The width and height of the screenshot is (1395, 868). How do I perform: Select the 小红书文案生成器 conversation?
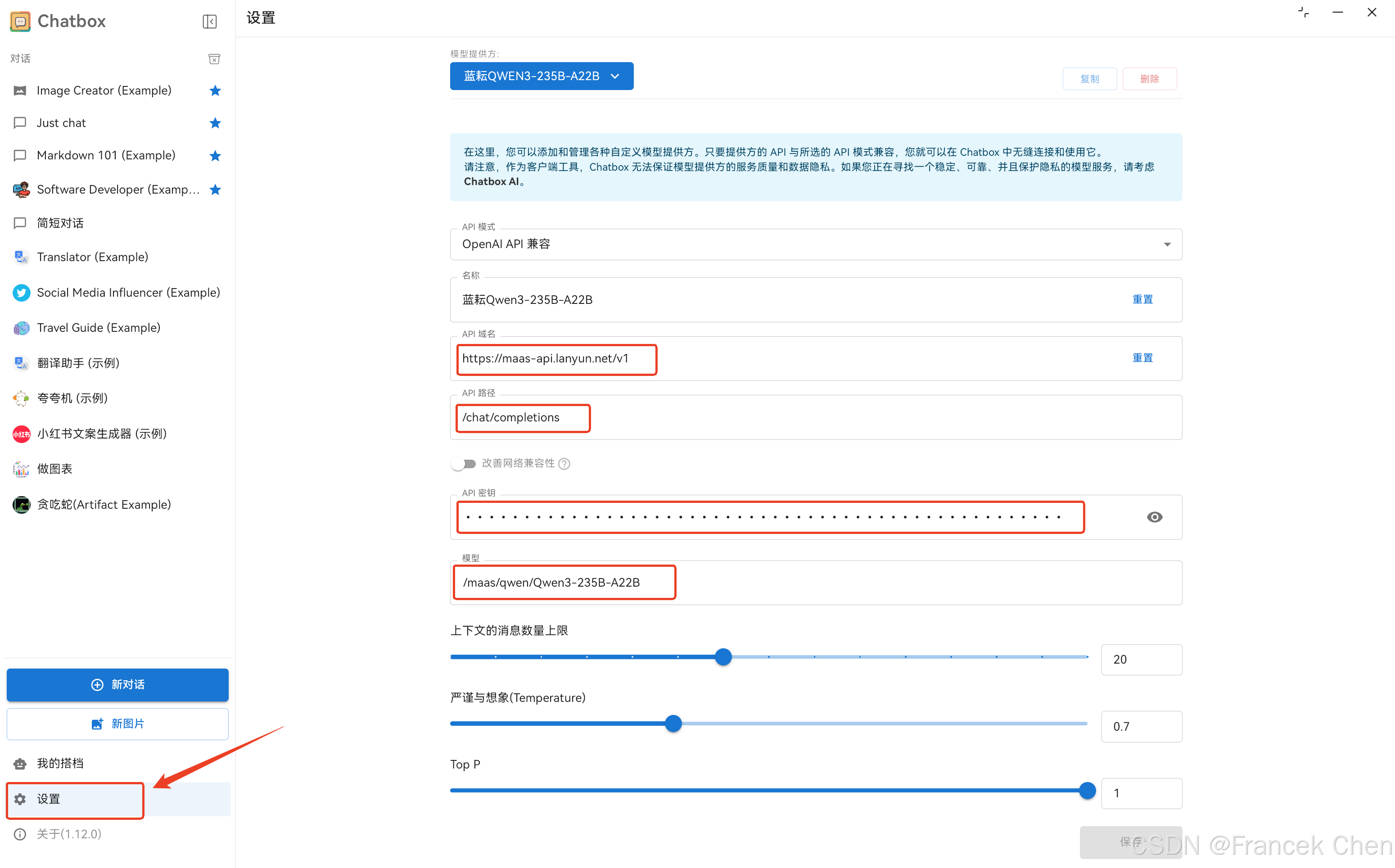pos(102,434)
